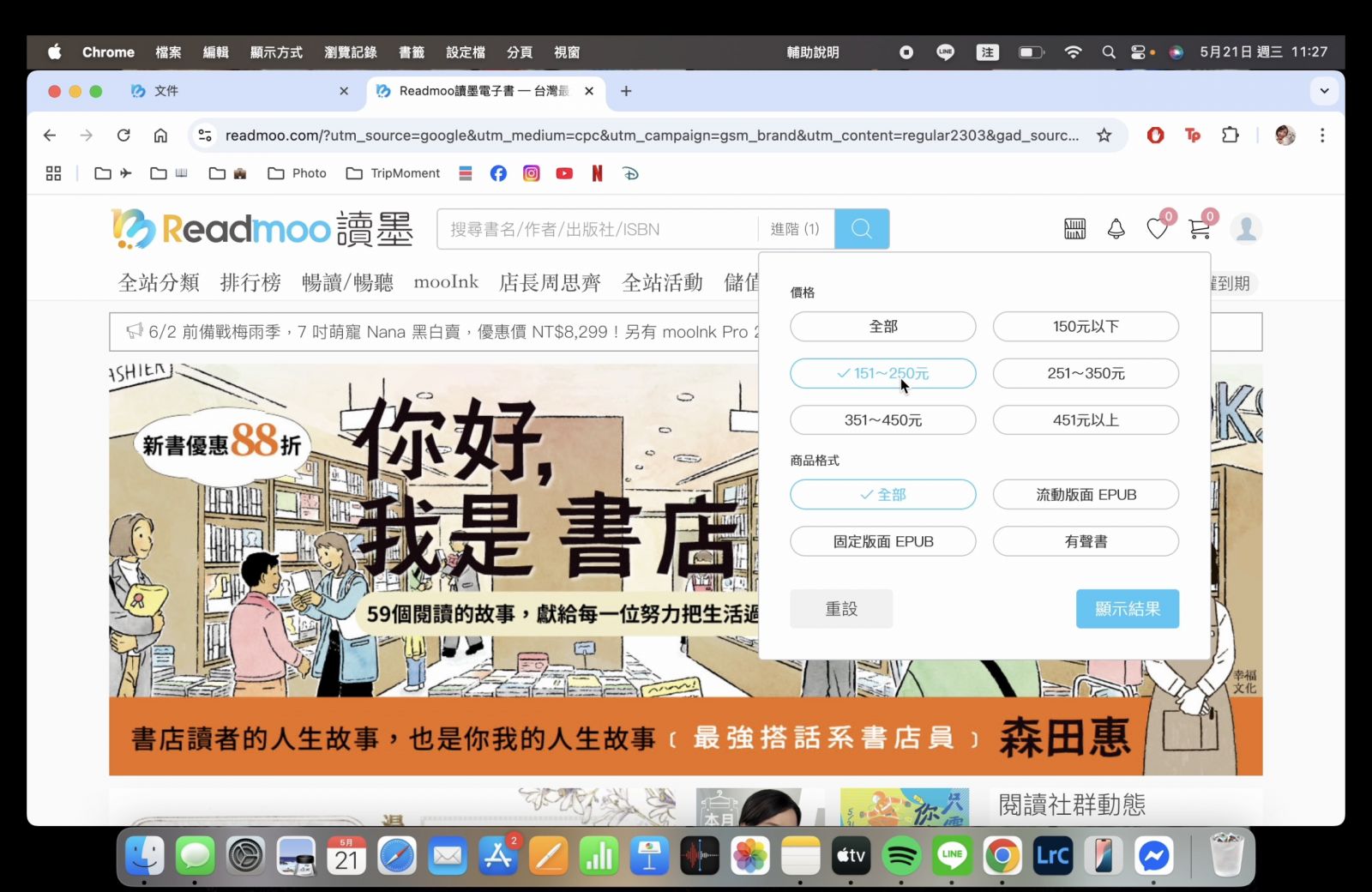Open the Facebook bookmark

tap(498, 173)
